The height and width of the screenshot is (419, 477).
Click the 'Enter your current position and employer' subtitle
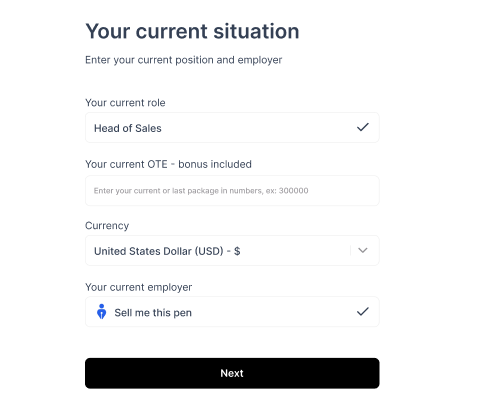pos(184,60)
